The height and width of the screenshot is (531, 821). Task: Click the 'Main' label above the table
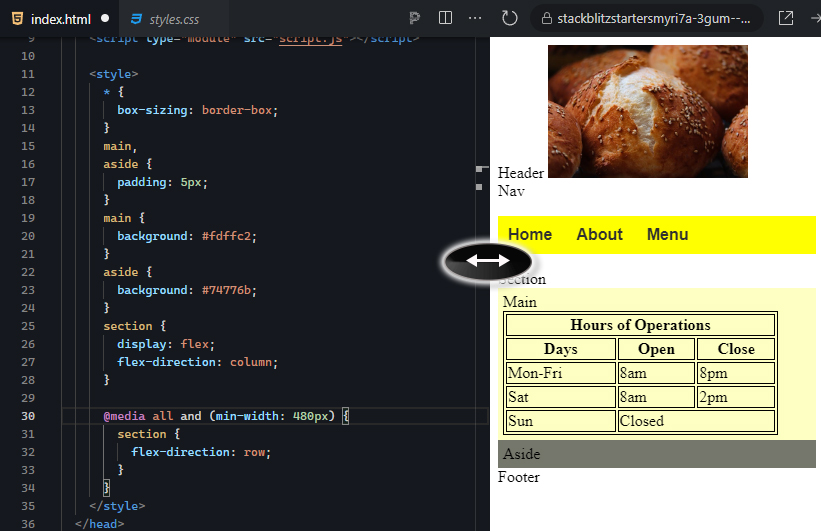pyautogui.click(x=519, y=302)
